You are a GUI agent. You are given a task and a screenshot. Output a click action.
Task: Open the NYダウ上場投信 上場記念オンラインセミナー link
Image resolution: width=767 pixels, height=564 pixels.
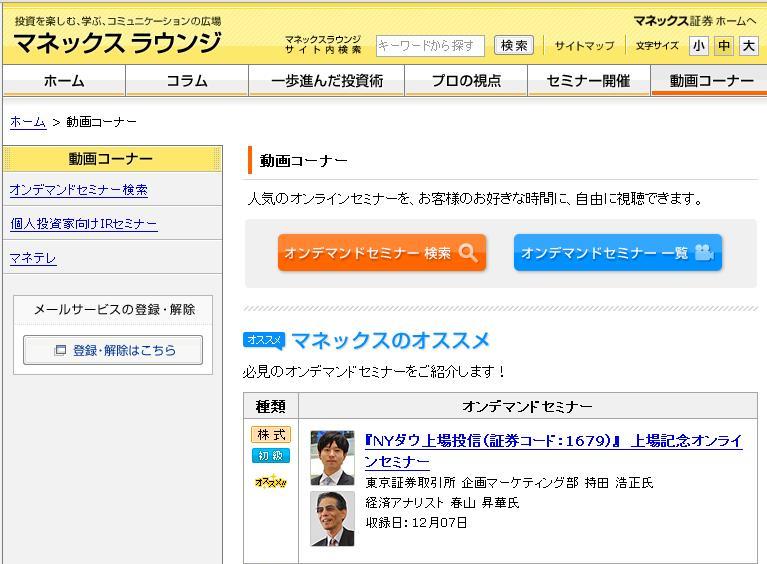553,451
